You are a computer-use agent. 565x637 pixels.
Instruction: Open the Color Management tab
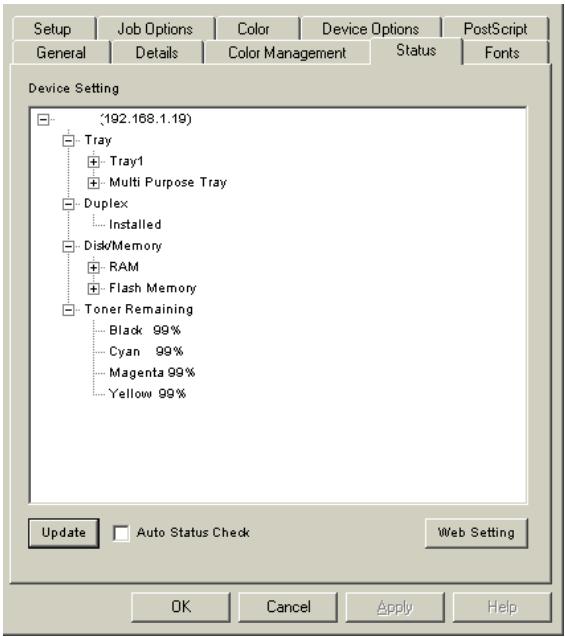click(x=287, y=52)
